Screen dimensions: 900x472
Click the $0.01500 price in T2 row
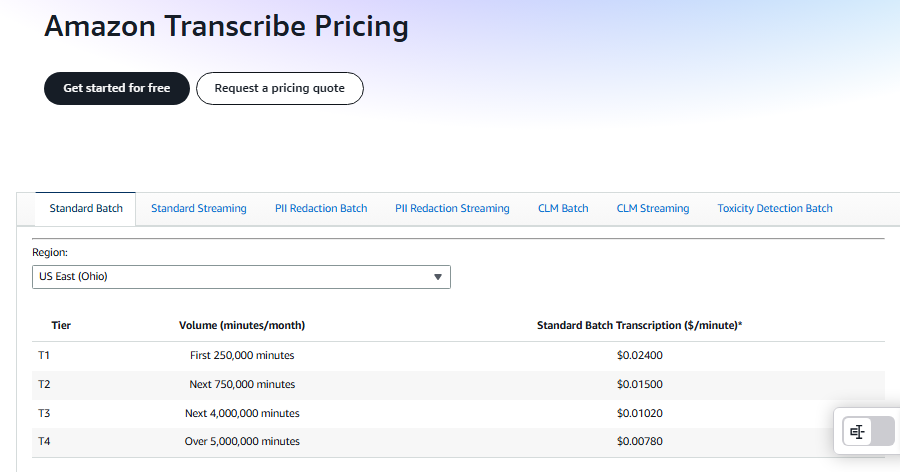[640, 384]
